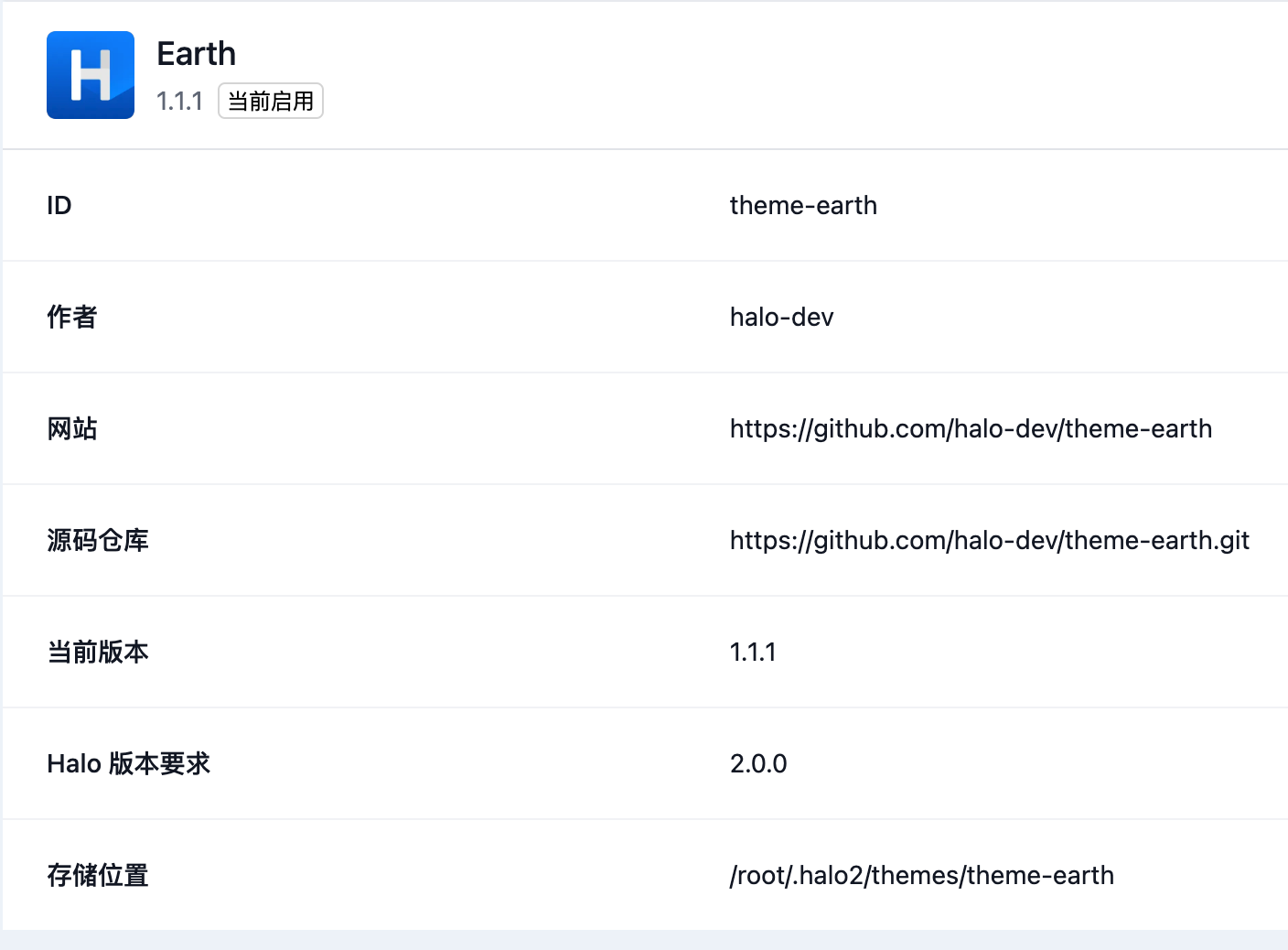Click the 'ID' row label

coord(59,205)
